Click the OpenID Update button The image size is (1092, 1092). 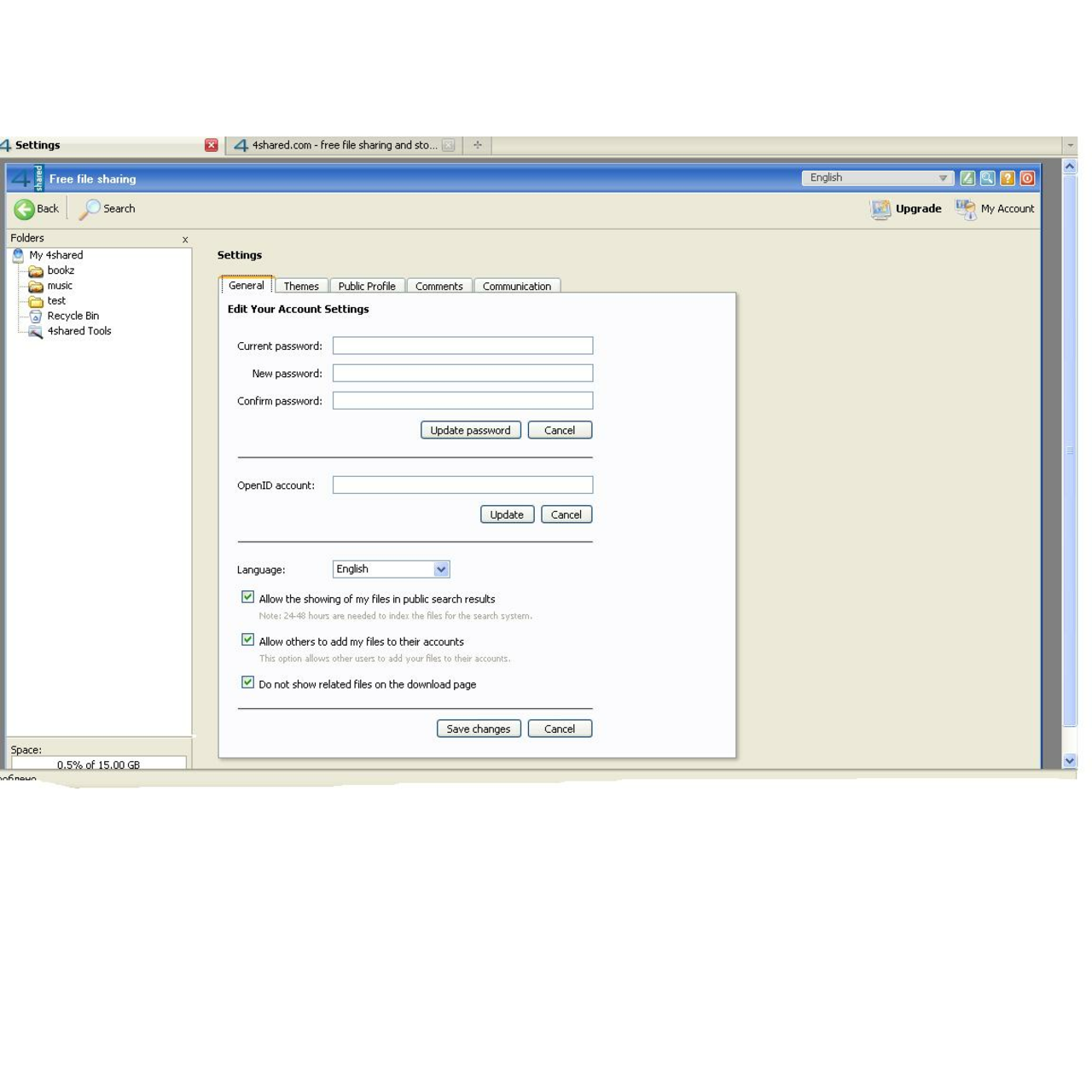(x=508, y=514)
